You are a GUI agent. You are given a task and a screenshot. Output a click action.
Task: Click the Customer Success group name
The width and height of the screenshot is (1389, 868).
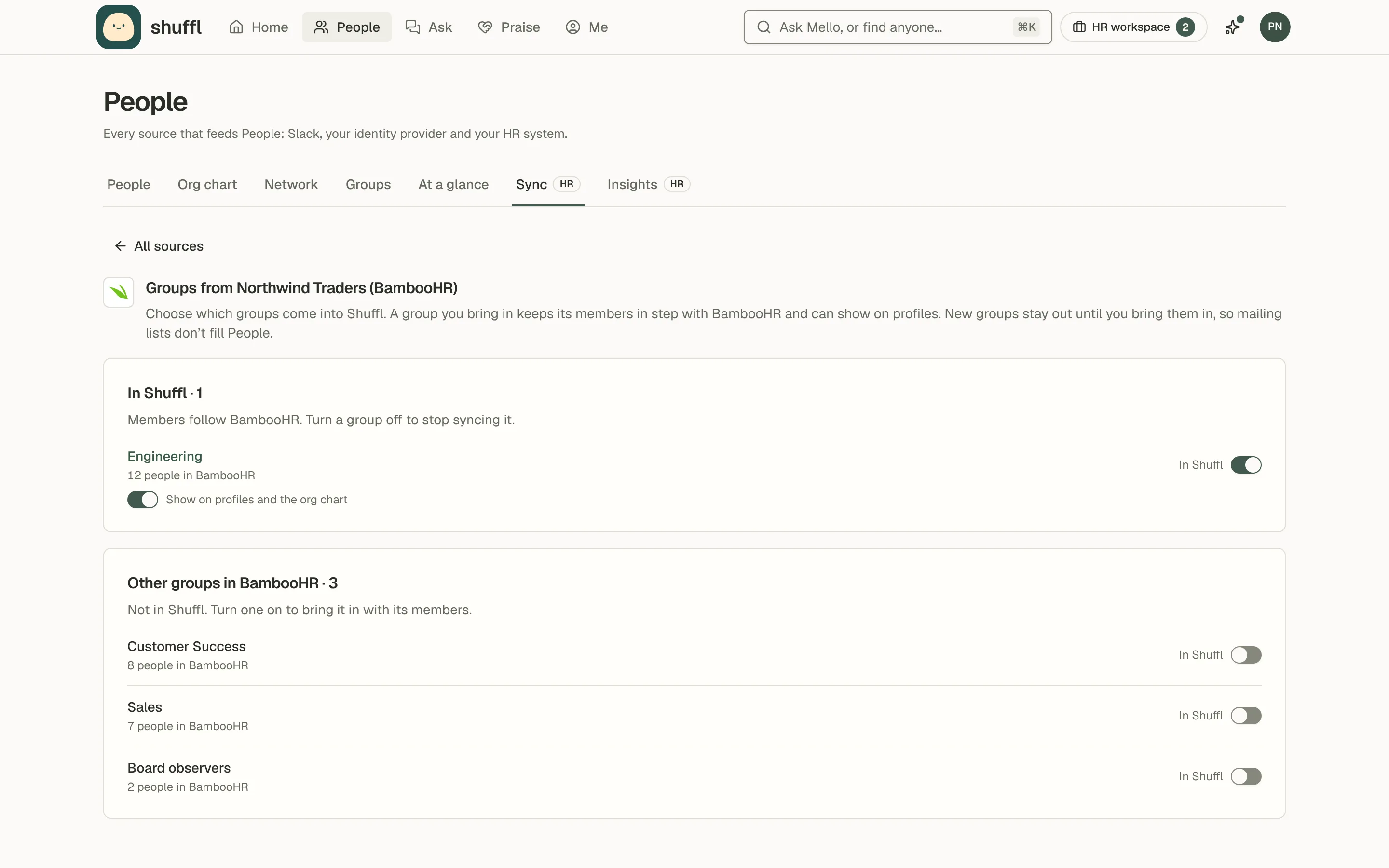(187, 646)
